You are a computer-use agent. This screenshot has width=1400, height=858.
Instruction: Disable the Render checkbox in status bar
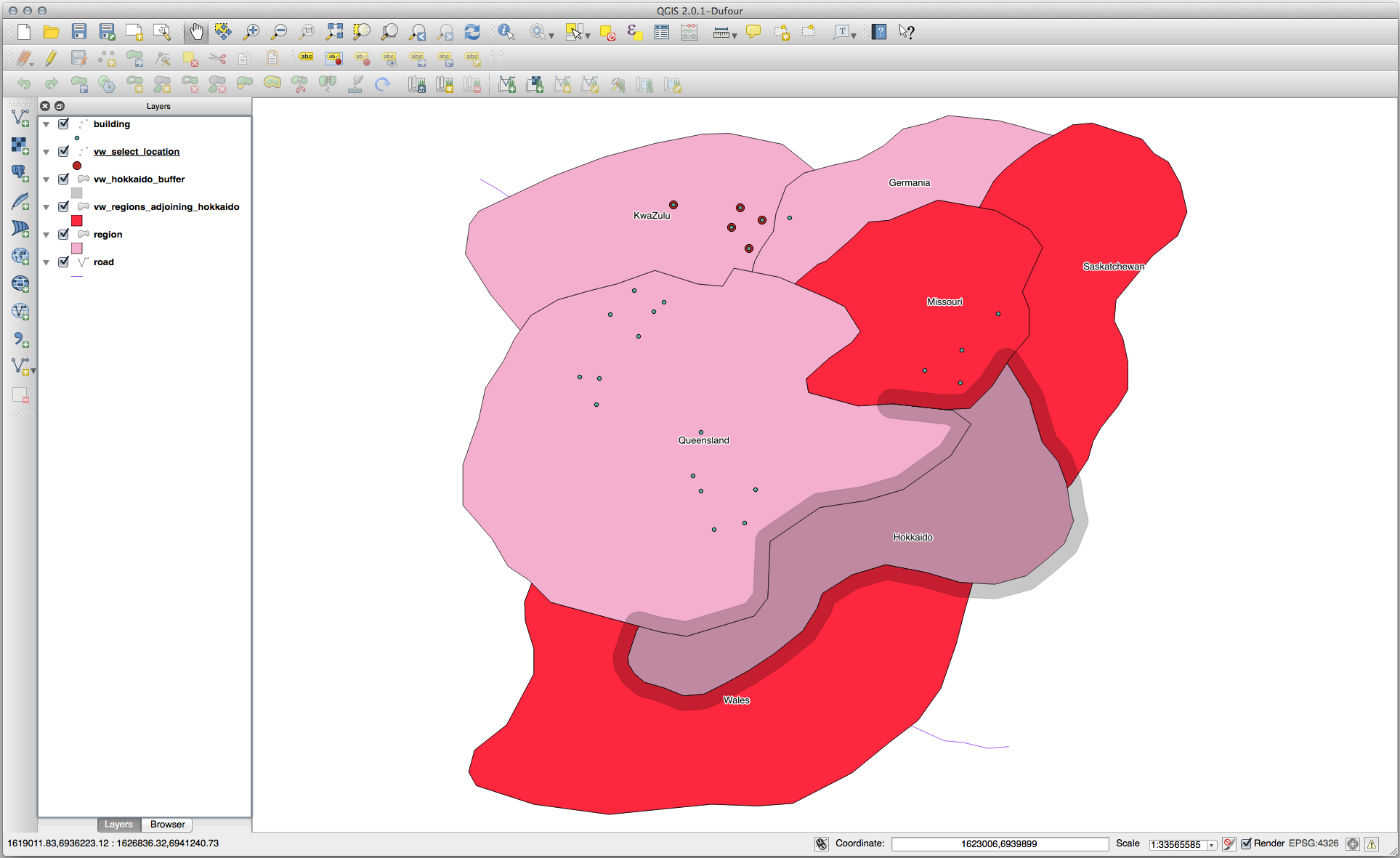pyautogui.click(x=1247, y=843)
